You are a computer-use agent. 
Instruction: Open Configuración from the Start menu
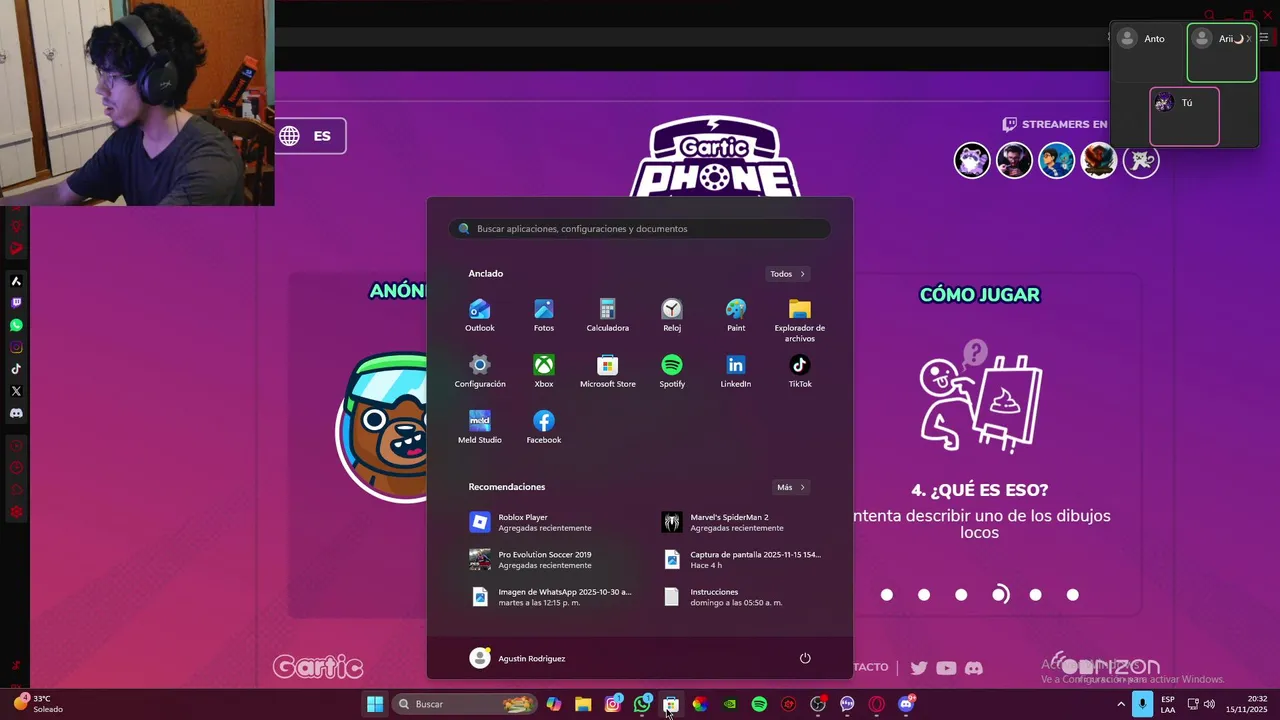(480, 371)
